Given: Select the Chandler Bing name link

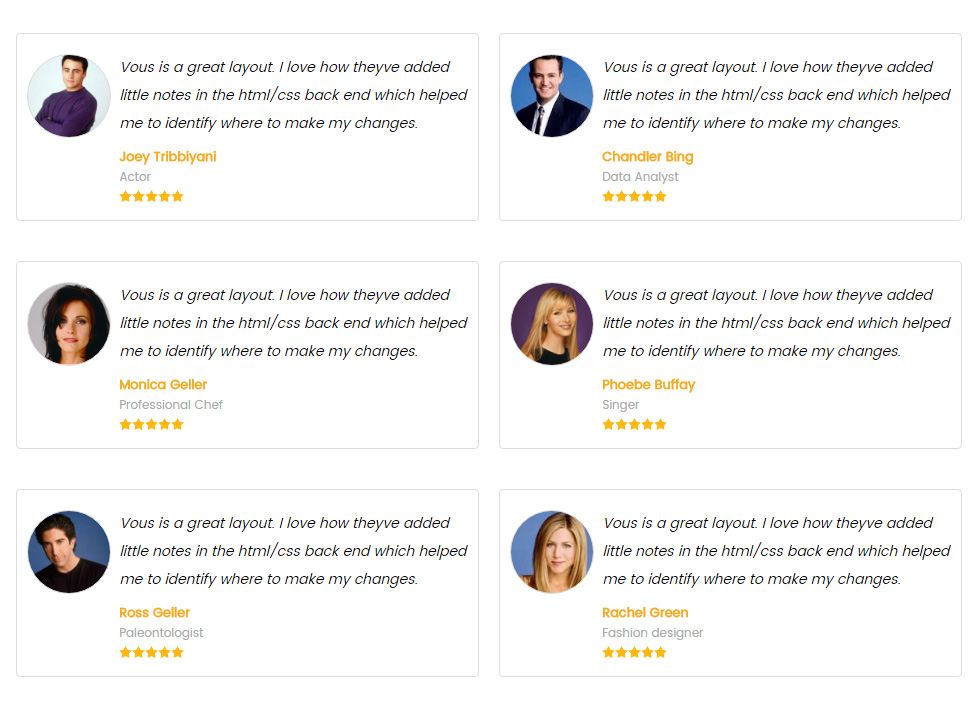Looking at the screenshot, I should (x=647, y=156).
